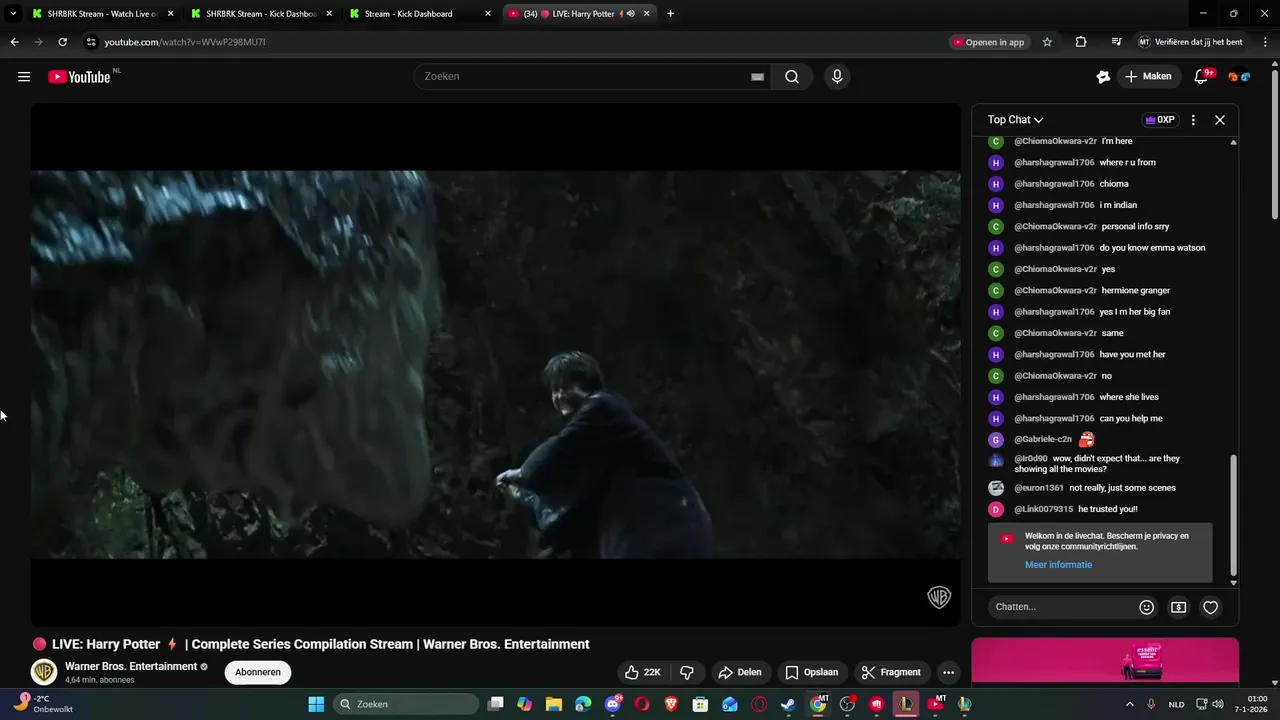Open the YouTube account avatar menu
Image resolution: width=1280 pixels, height=720 pixels.
click(1239, 77)
